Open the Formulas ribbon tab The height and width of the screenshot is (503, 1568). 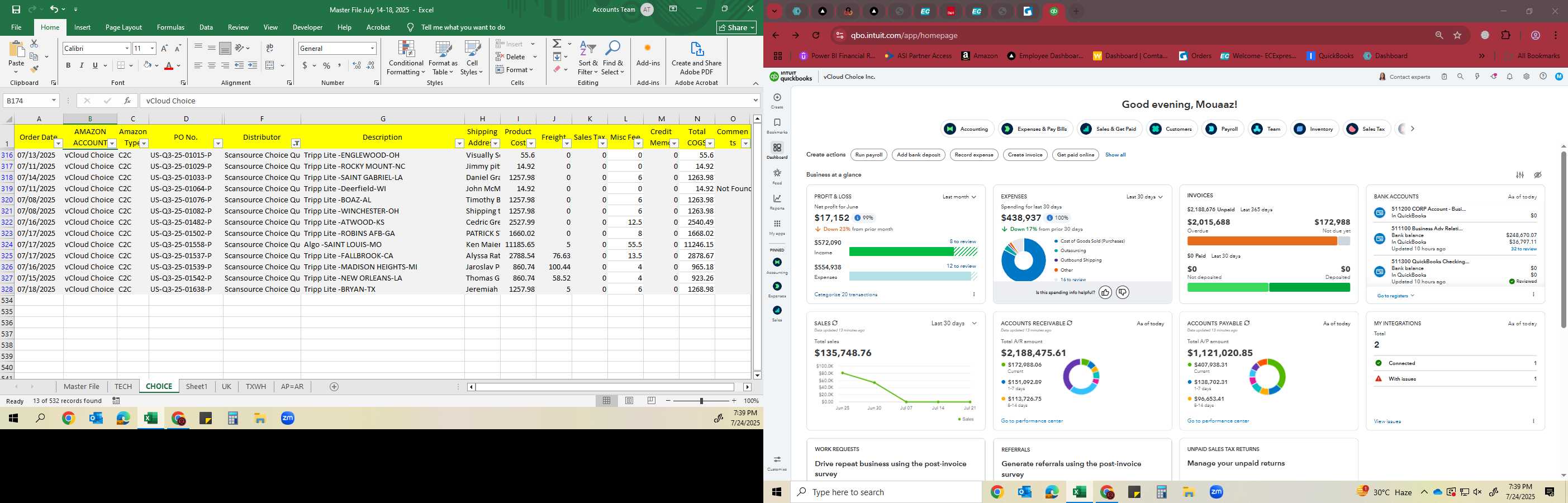point(170,27)
